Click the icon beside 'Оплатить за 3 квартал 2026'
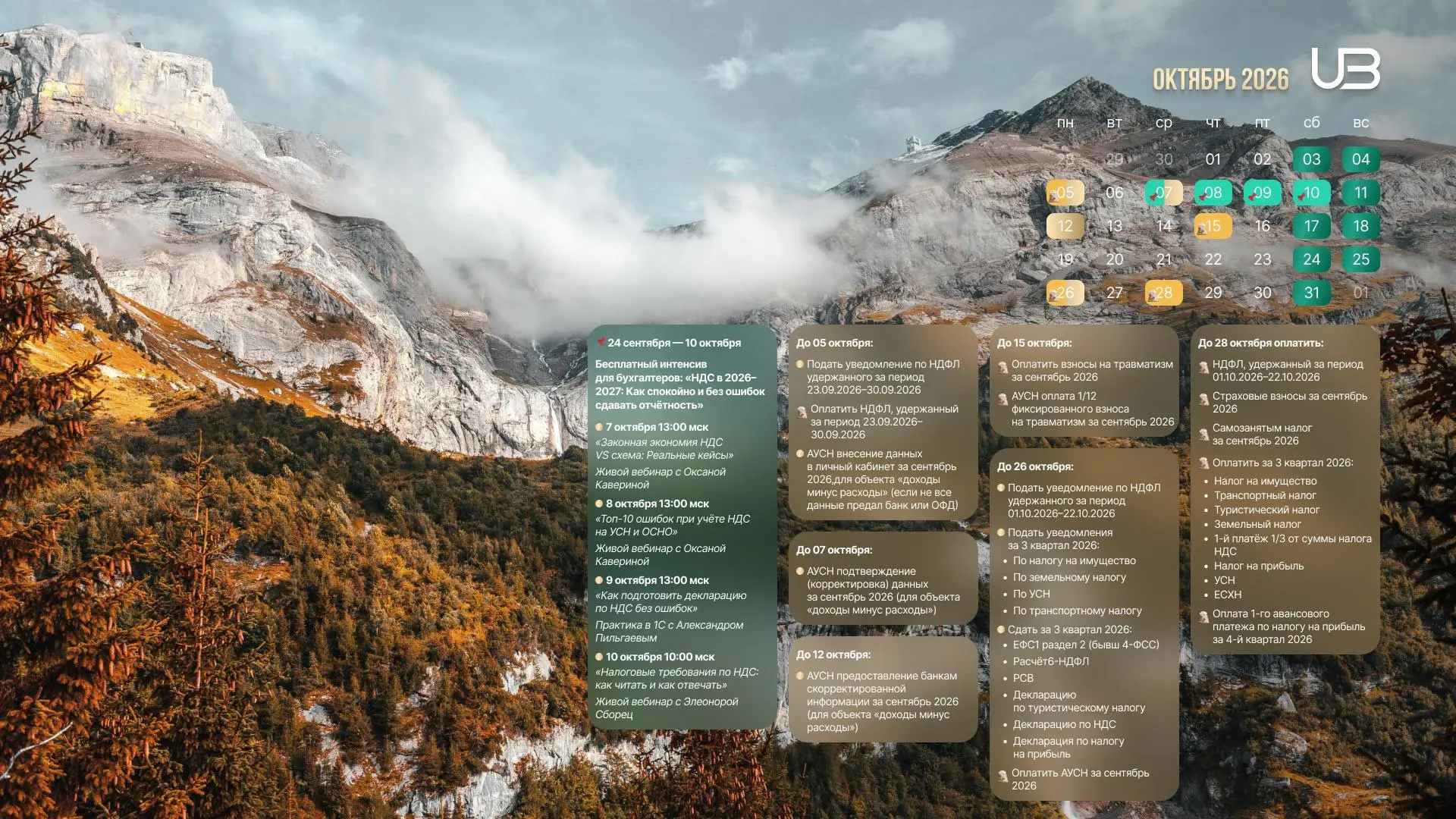 pyautogui.click(x=1203, y=463)
